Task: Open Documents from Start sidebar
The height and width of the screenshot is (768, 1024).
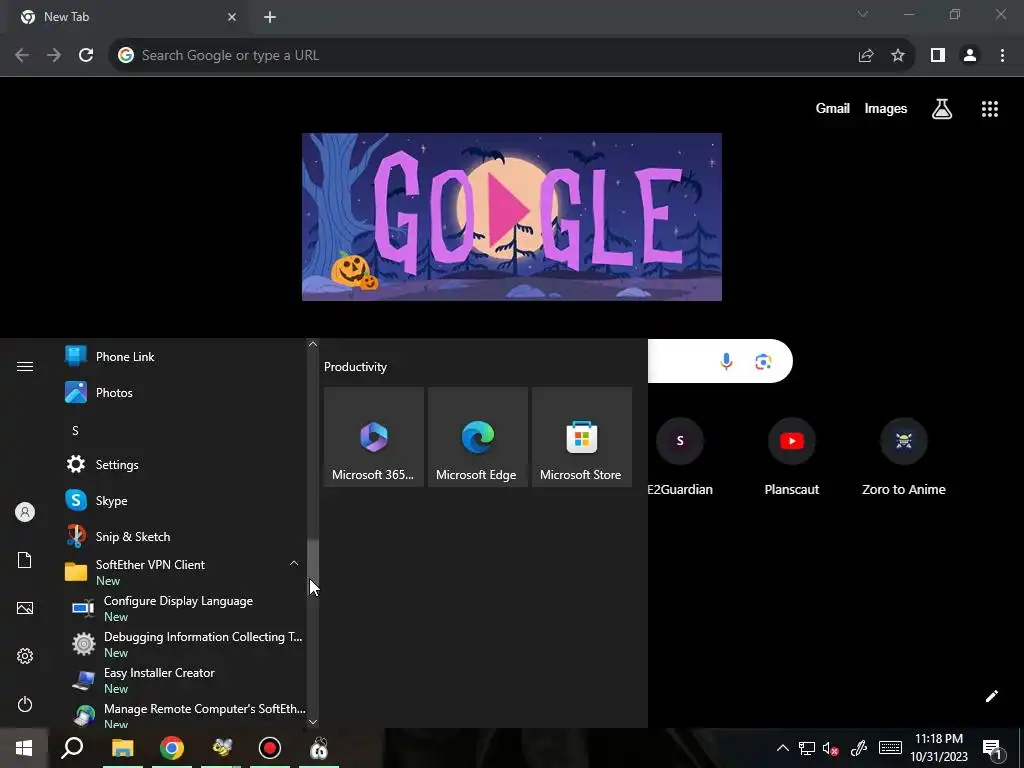Action: [x=25, y=560]
